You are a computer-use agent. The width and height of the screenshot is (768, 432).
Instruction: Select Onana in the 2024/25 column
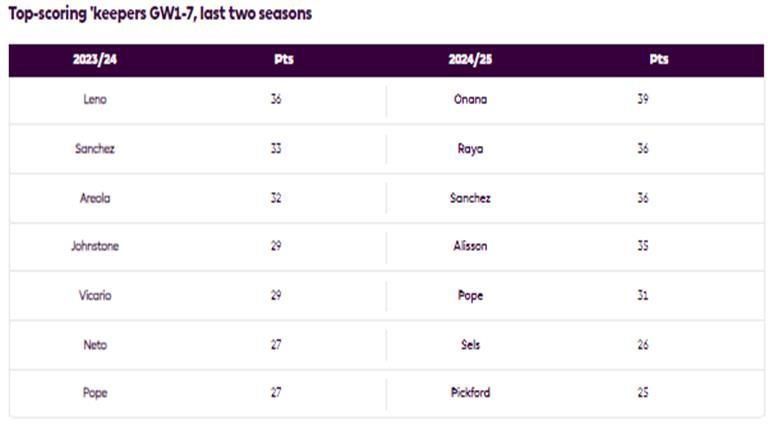tap(470, 100)
